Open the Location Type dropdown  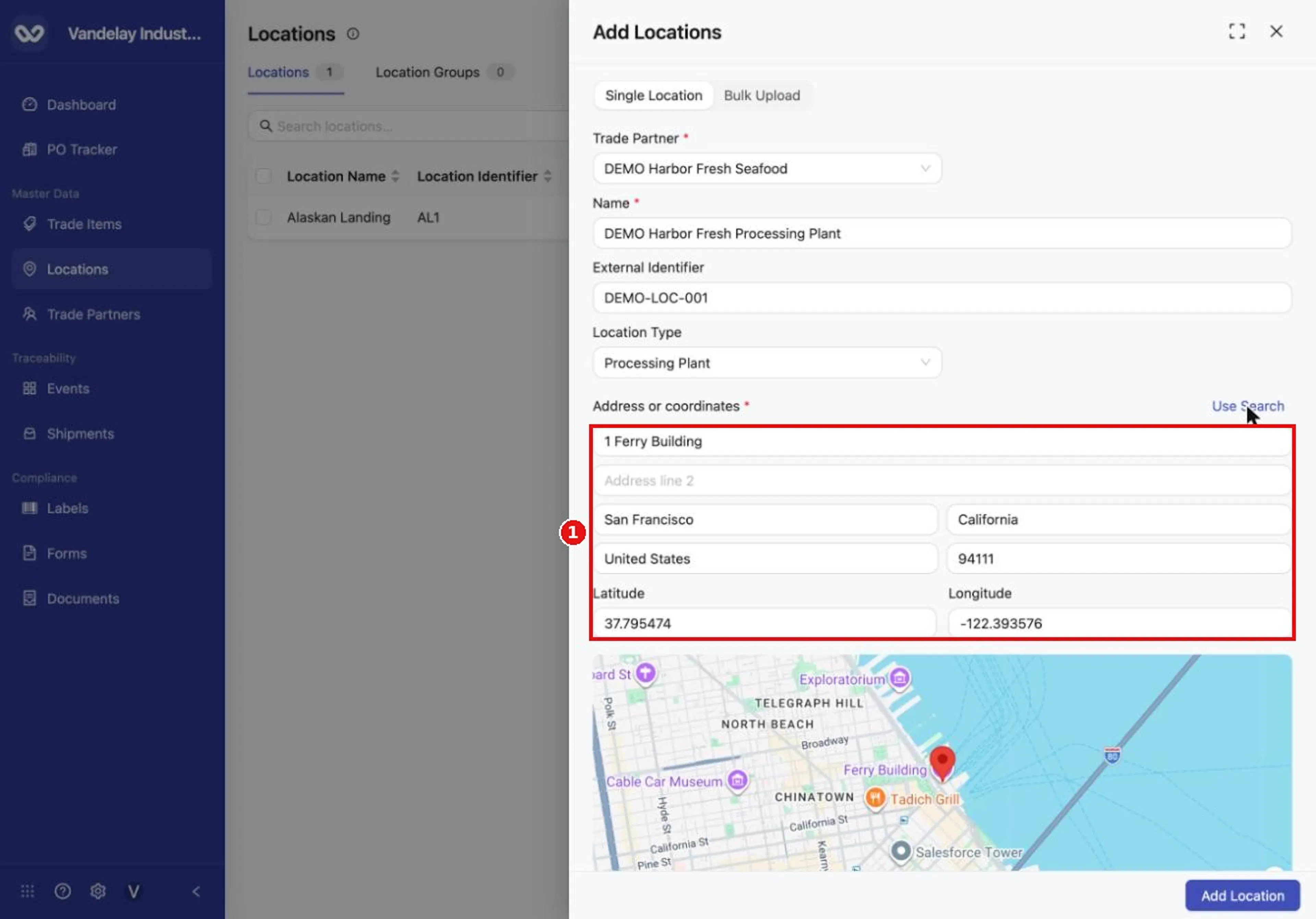(x=767, y=363)
